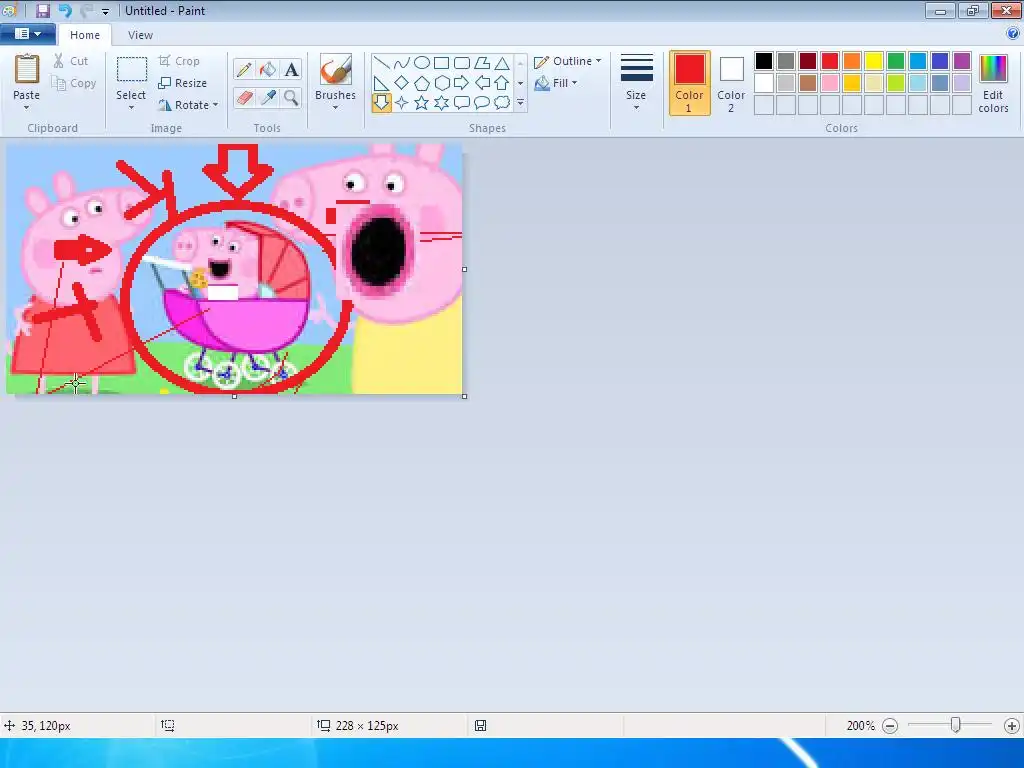Zoom out with the minus button
The image size is (1024, 768).
(890, 726)
